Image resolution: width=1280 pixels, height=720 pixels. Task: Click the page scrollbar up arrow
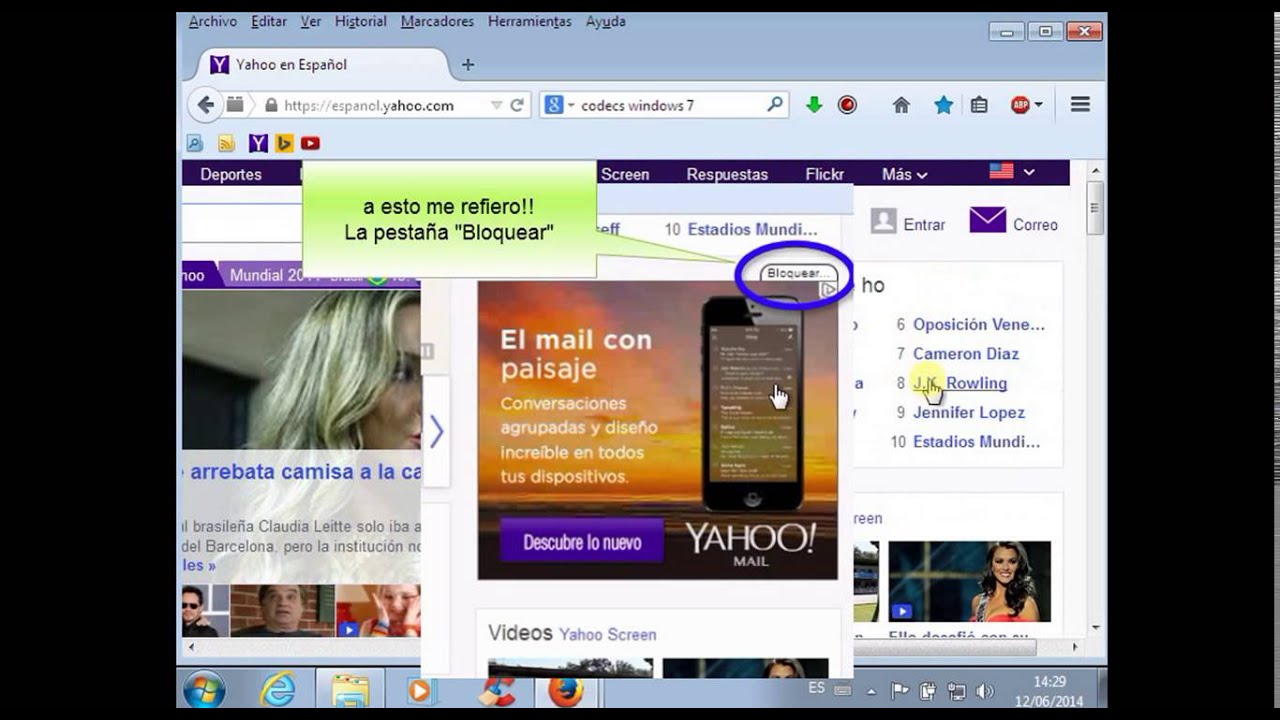tap(1095, 171)
